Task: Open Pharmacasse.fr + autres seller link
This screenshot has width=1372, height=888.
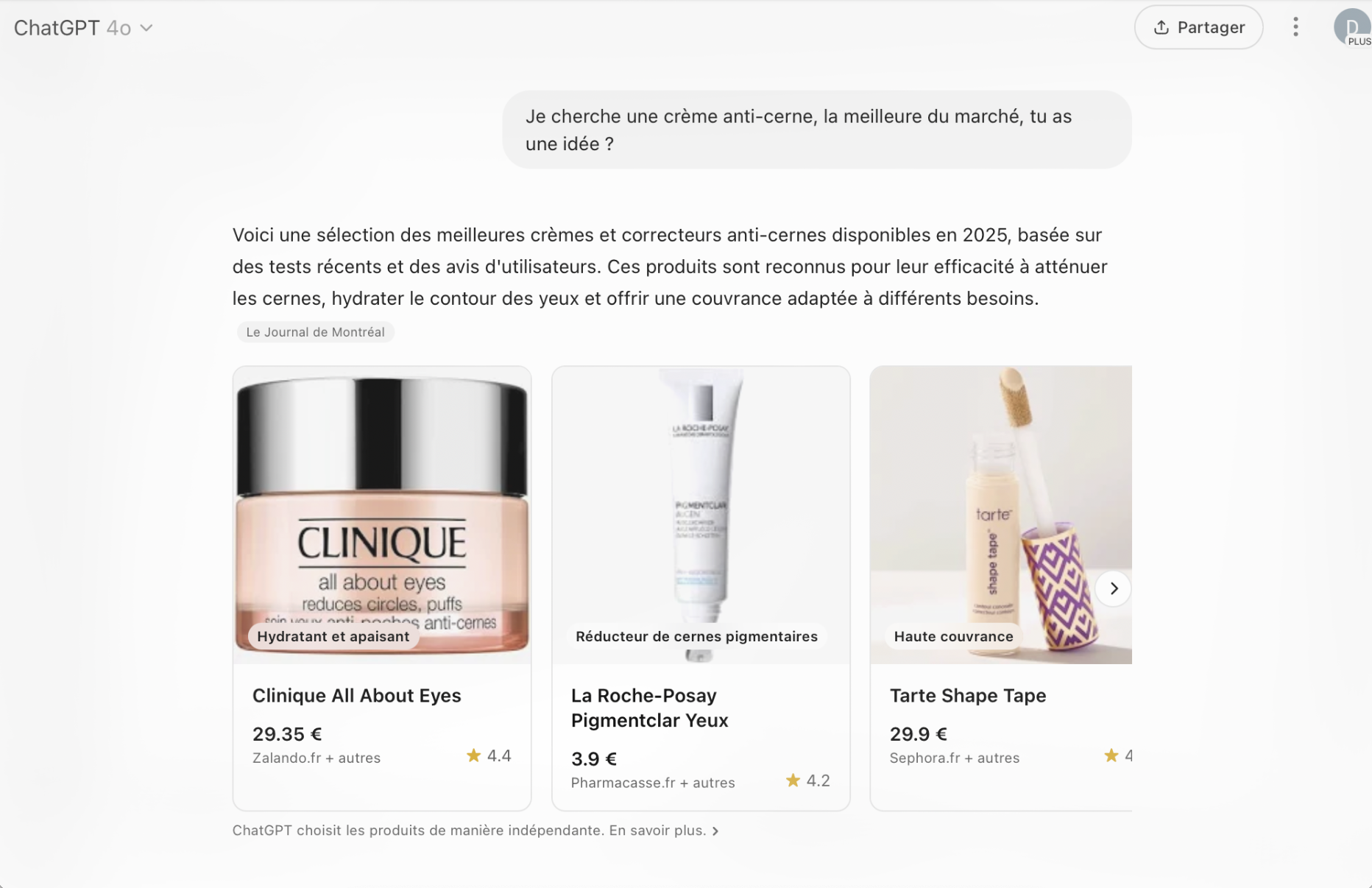Action: 653,783
